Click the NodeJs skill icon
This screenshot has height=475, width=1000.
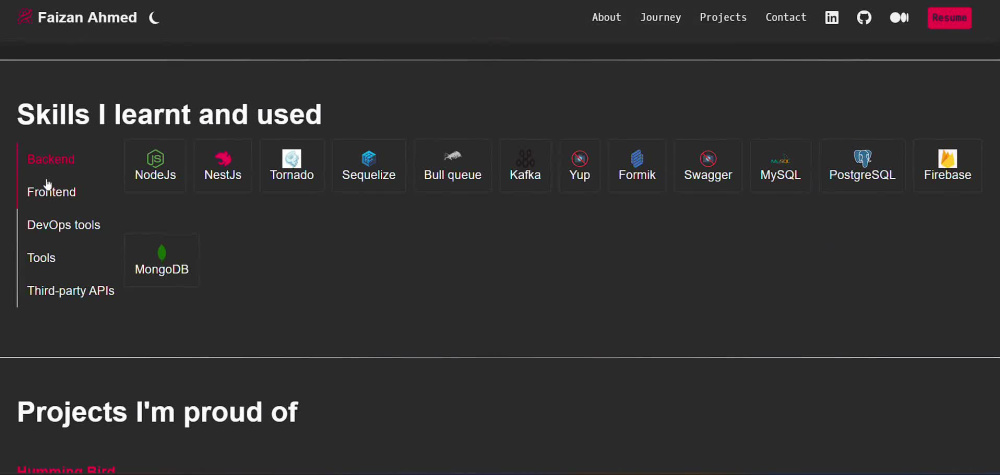pyautogui.click(x=155, y=158)
